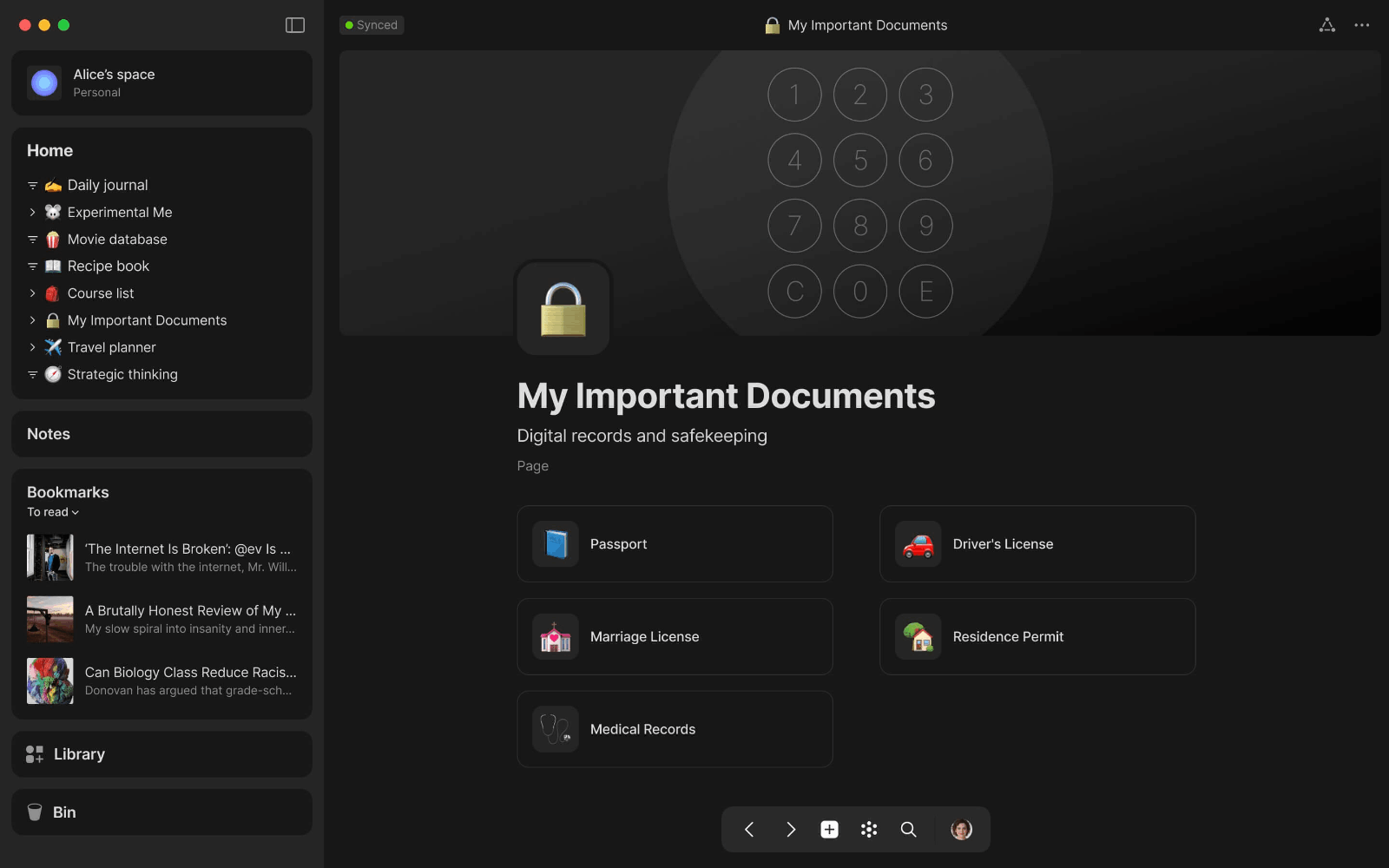Open the dotted grid icon in toolbar

[x=868, y=830]
